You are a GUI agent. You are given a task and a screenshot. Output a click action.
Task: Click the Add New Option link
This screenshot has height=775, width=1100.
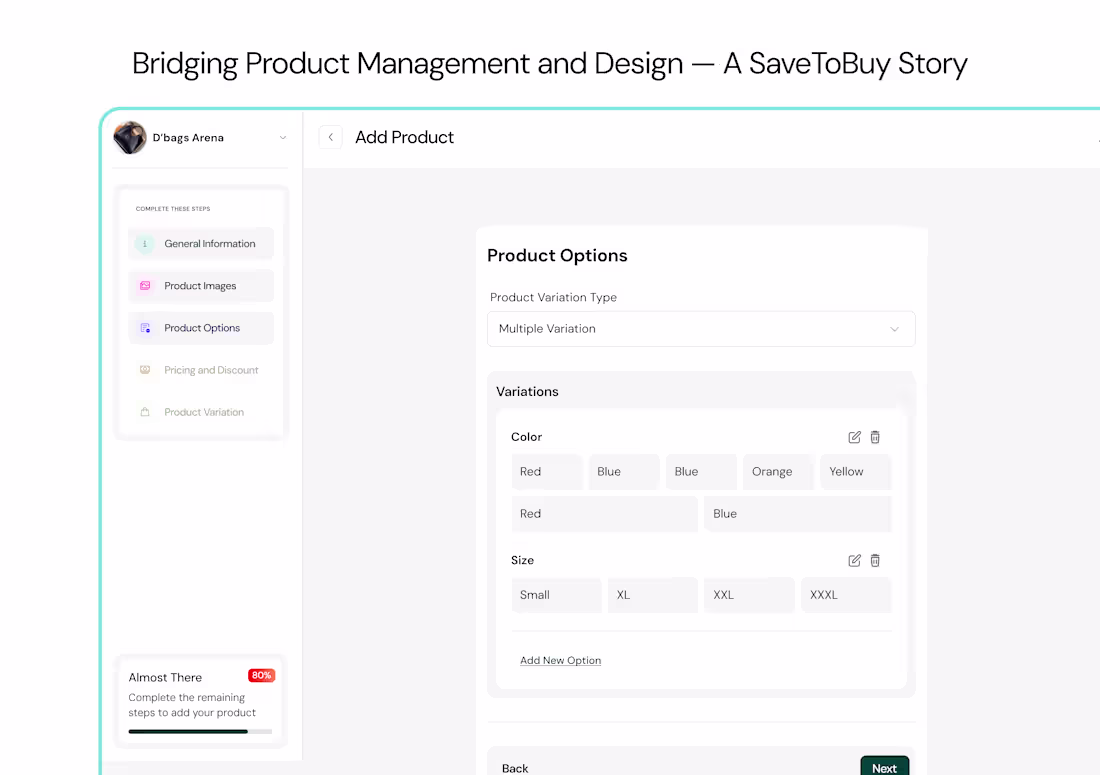pyautogui.click(x=560, y=660)
